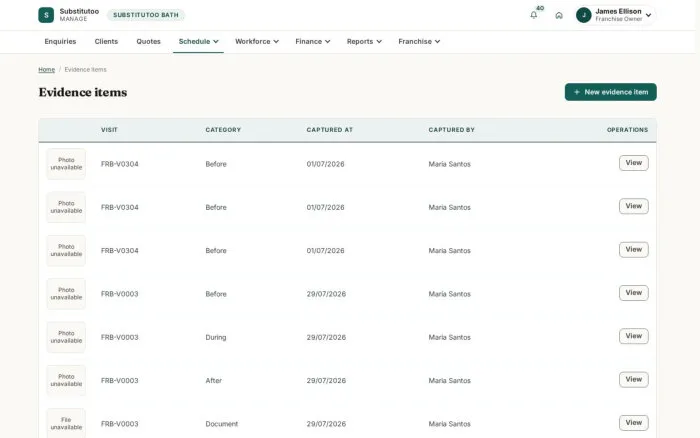The width and height of the screenshot is (700, 438).
Task: Click the Category column header
Action: pos(223,130)
